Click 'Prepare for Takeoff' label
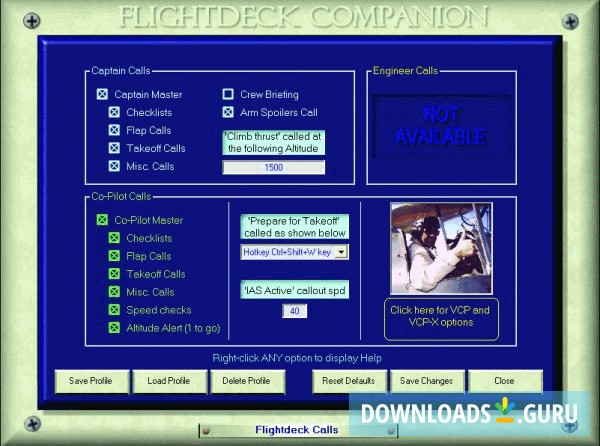The height and width of the screenshot is (446, 600). click(294, 227)
